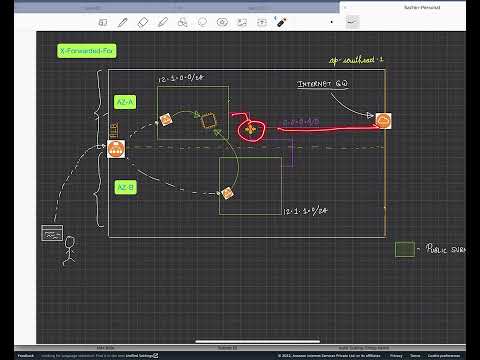Pick the black ink color dot
This screenshot has height=360, width=480.
331,22
